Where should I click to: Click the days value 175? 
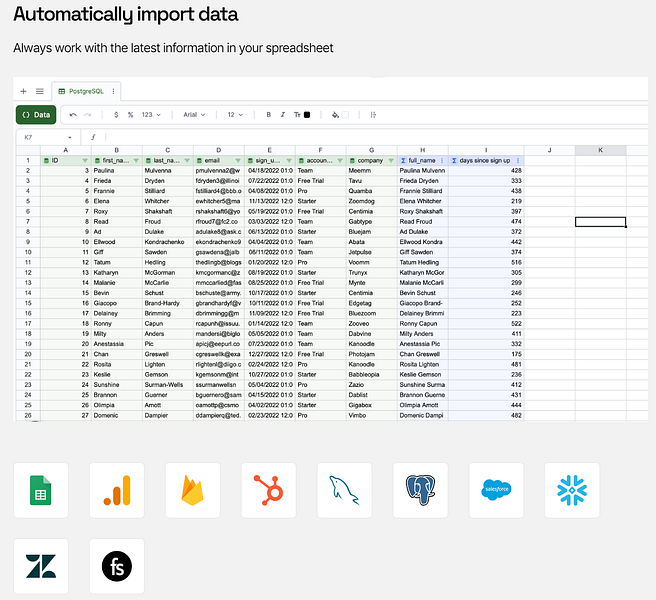click(486, 354)
